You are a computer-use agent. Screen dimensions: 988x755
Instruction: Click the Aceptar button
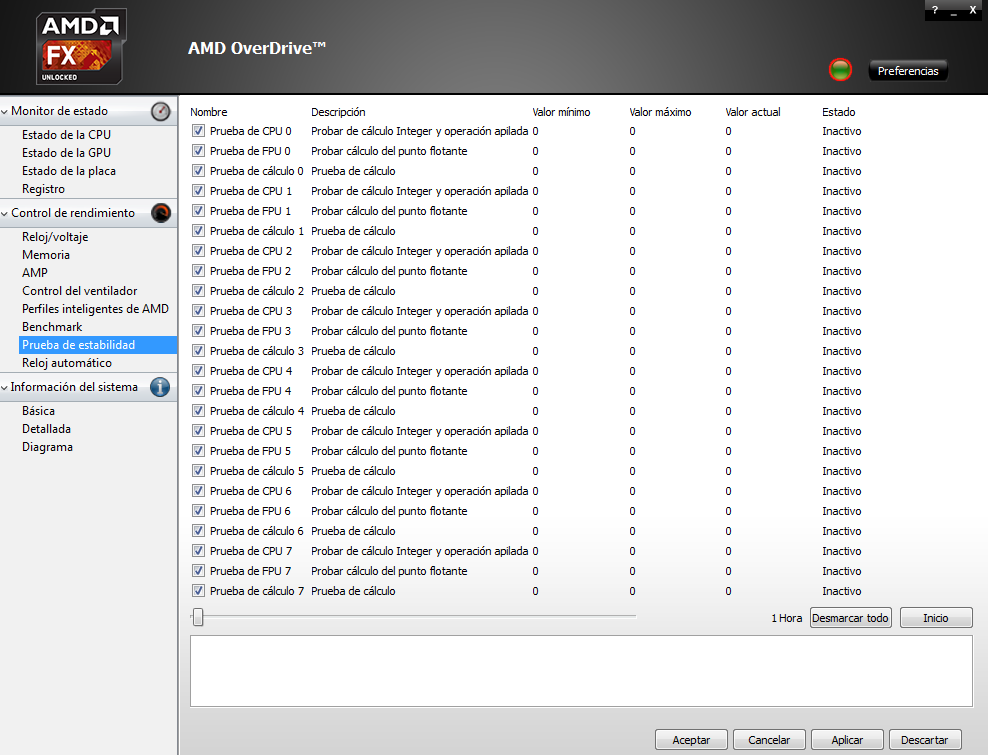[691, 740]
